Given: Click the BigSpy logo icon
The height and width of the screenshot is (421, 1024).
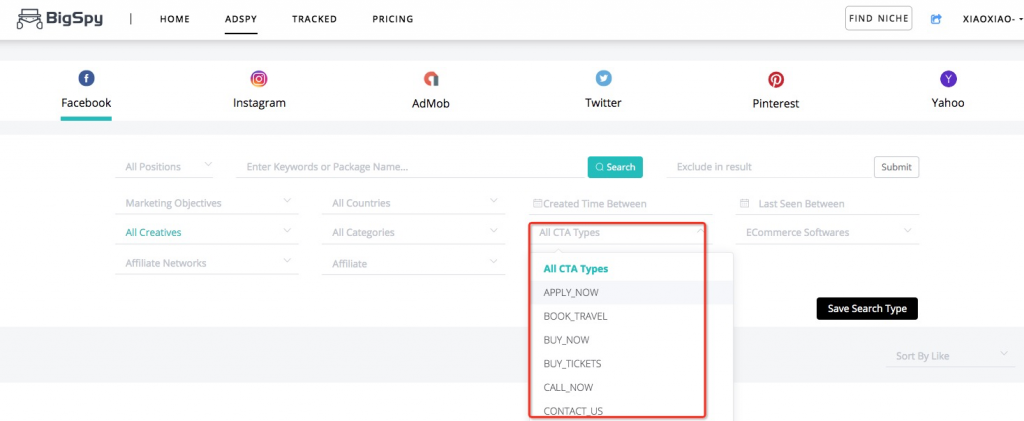Looking at the screenshot, I should [29, 20].
